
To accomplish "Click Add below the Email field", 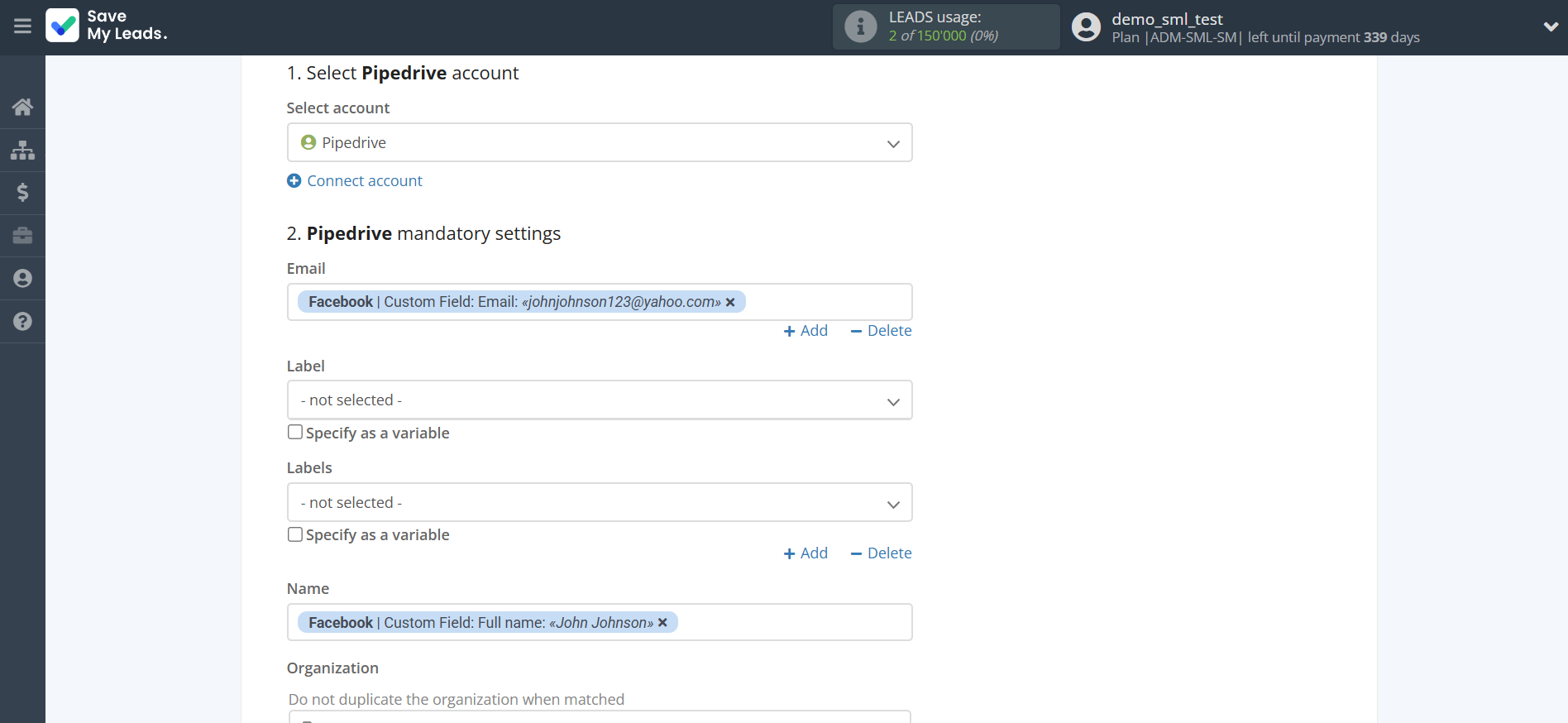I will (806, 331).
